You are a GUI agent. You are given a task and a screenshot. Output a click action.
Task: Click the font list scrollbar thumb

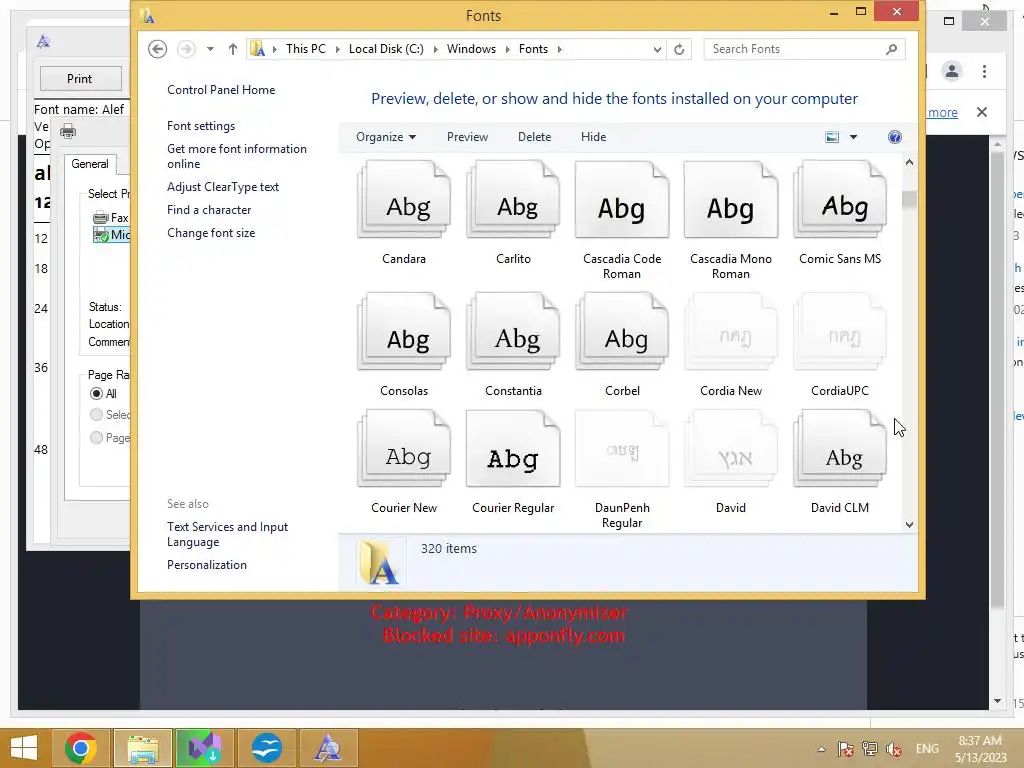[909, 200]
